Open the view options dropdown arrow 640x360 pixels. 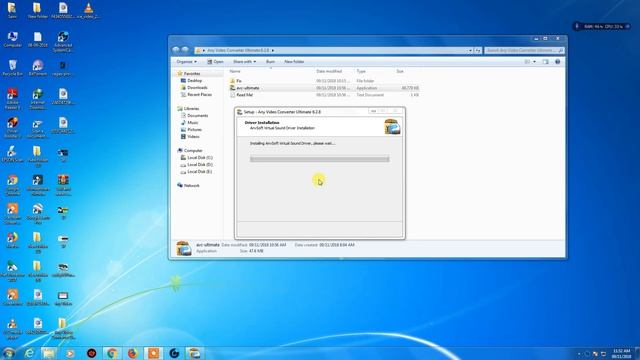click(x=534, y=62)
